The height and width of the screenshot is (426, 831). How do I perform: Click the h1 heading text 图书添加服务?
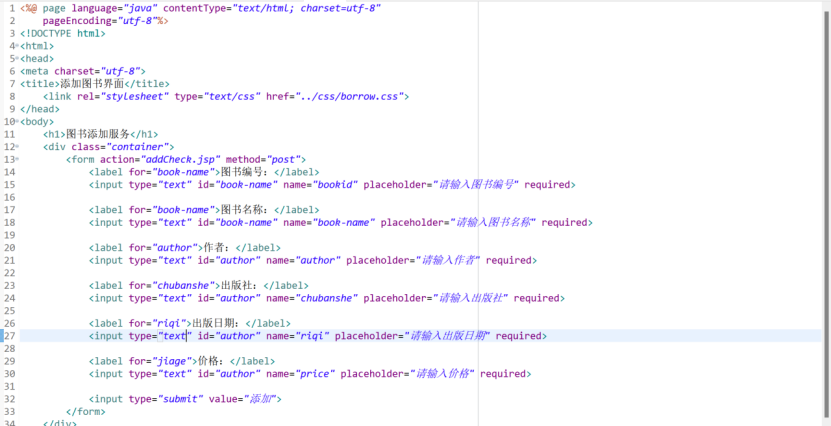point(100,134)
